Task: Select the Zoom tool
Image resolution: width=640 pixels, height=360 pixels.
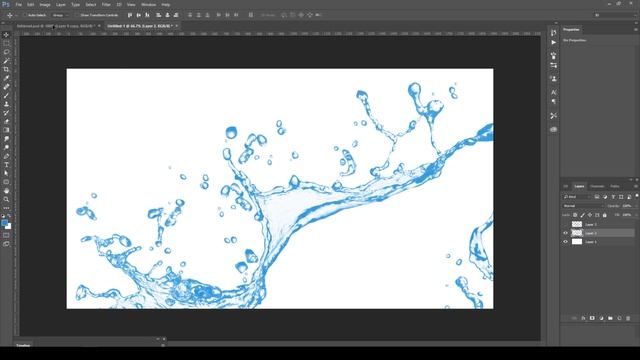Action: (6, 199)
